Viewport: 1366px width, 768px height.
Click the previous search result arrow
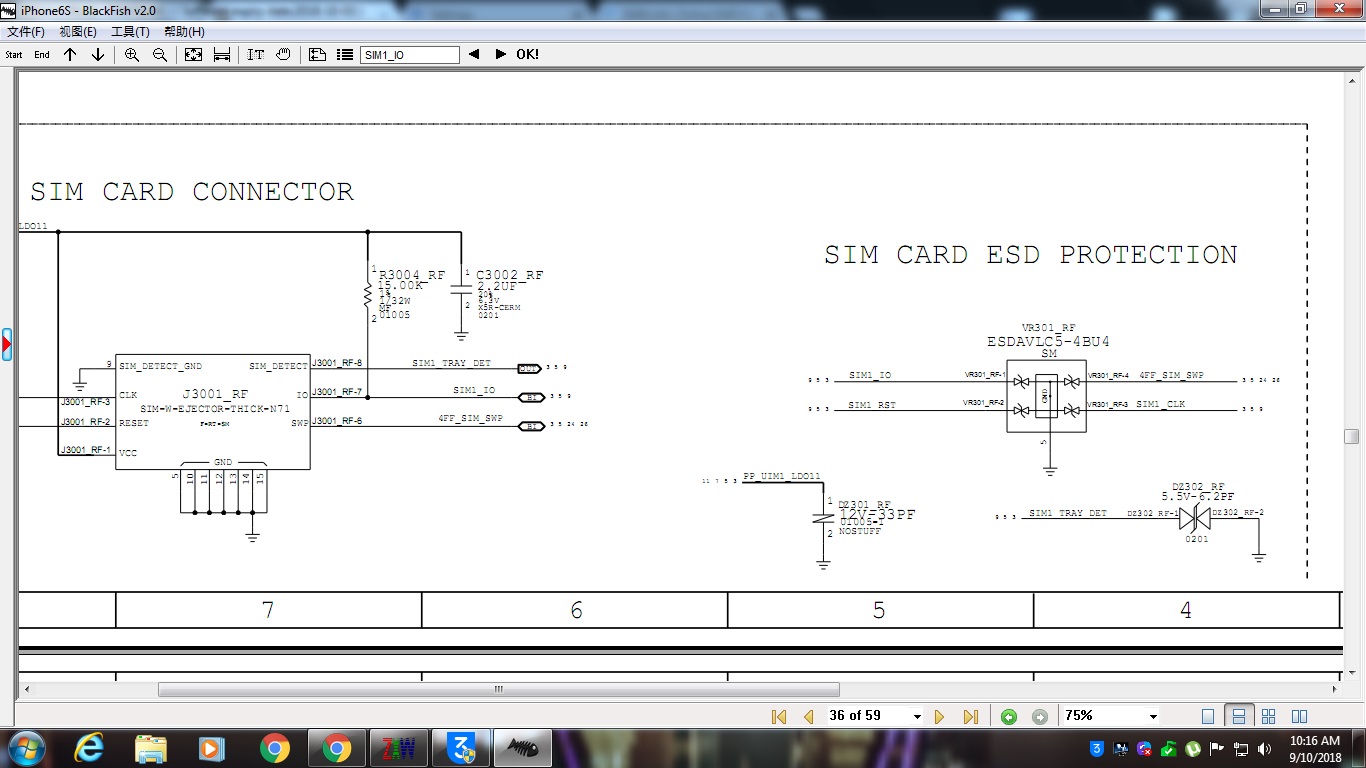[474, 54]
